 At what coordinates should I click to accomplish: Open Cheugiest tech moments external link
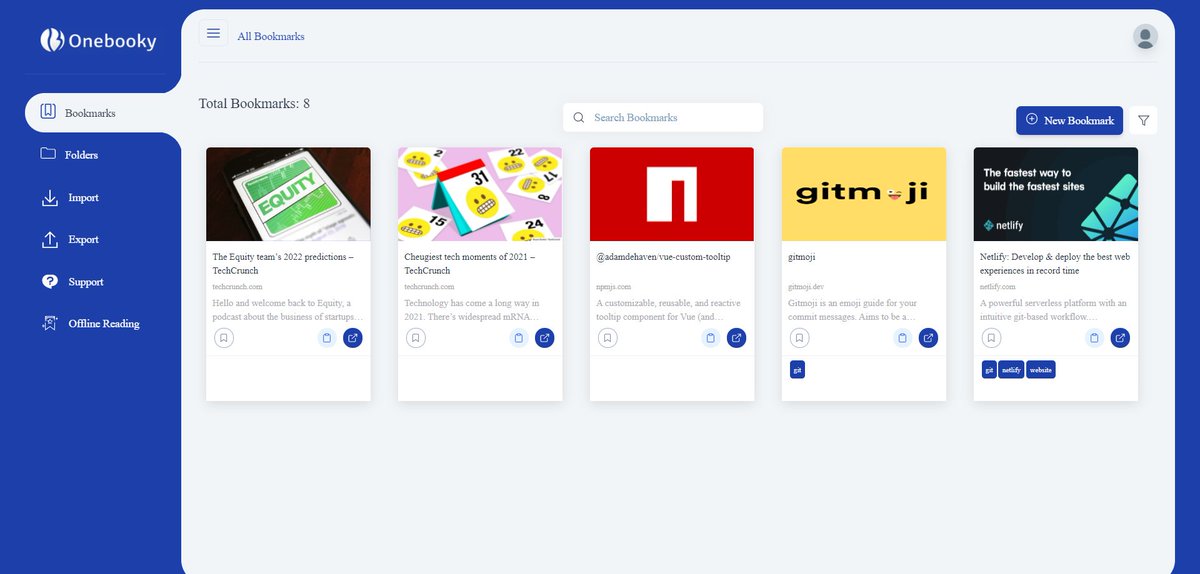(544, 338)
